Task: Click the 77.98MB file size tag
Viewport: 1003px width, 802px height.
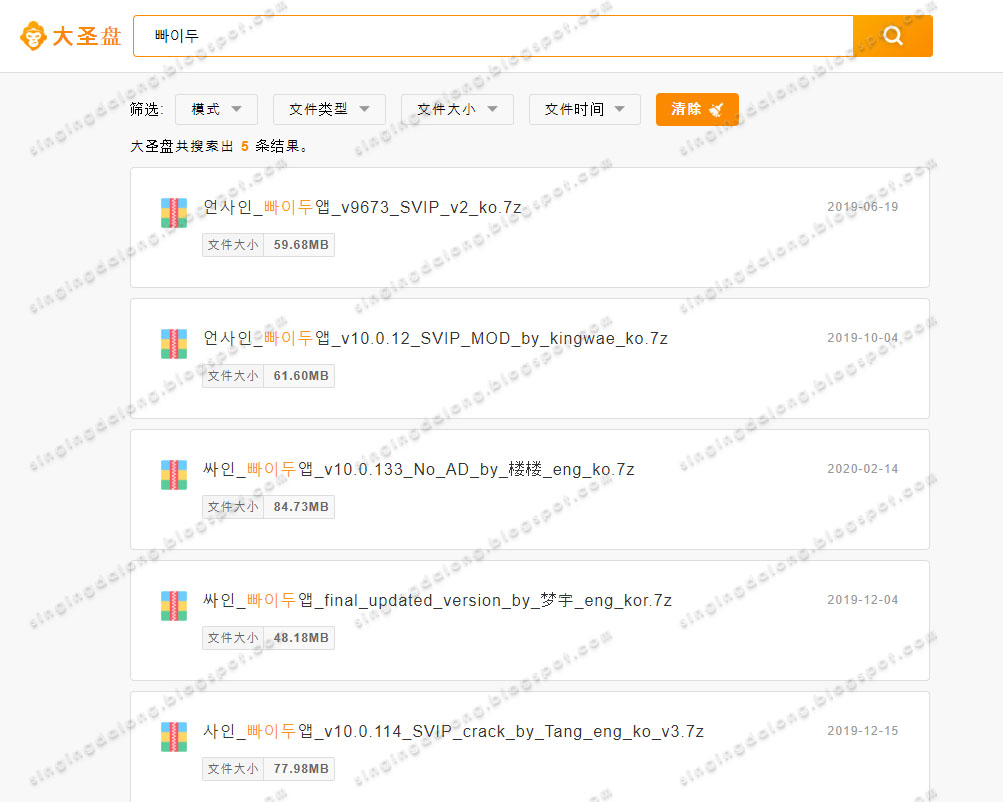Action: (x=269, y=769)
